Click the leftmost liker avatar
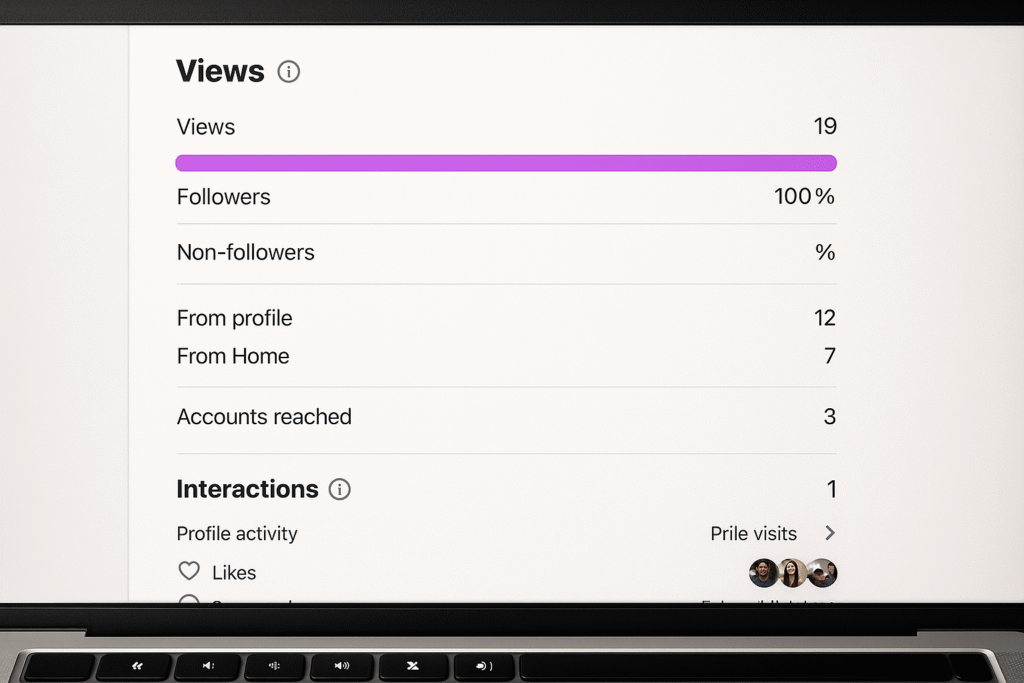 (763, 573)
